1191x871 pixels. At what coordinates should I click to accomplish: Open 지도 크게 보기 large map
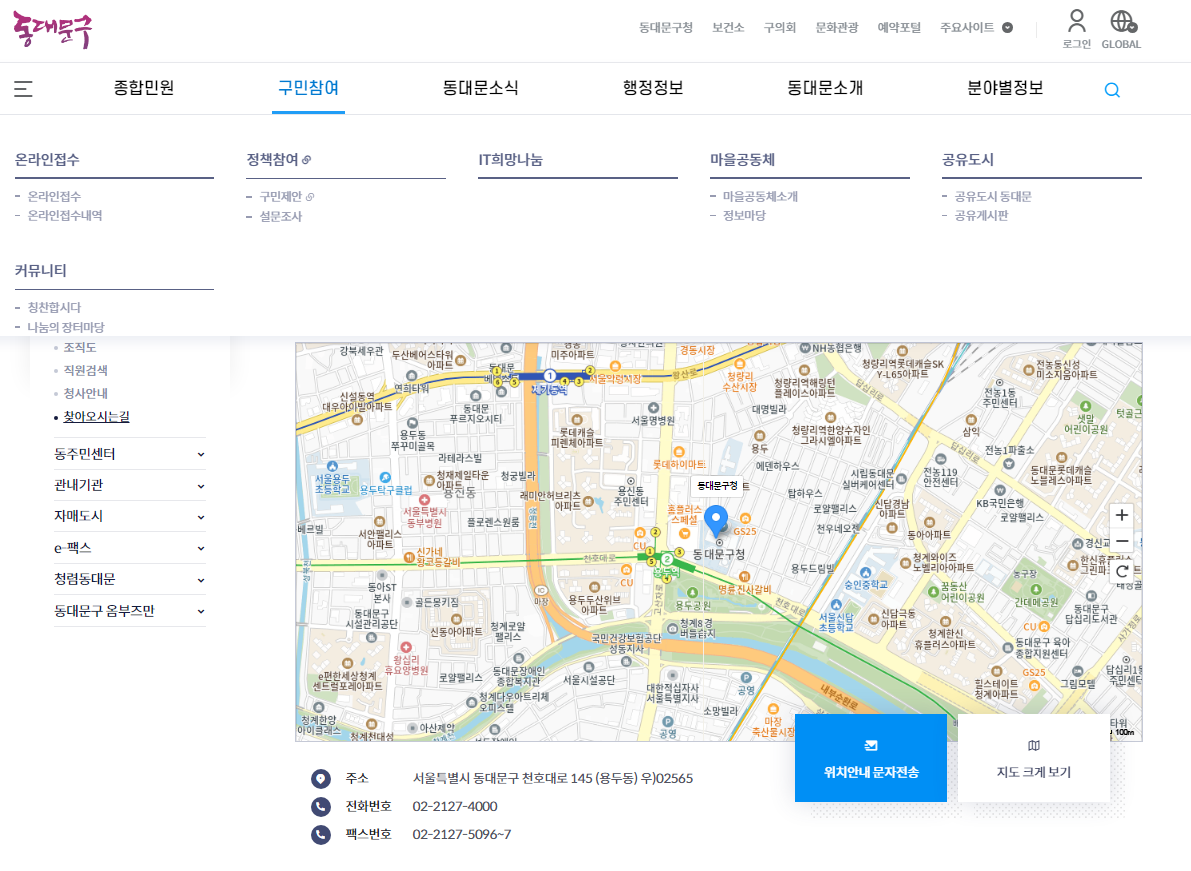[x=1034, y=758]
